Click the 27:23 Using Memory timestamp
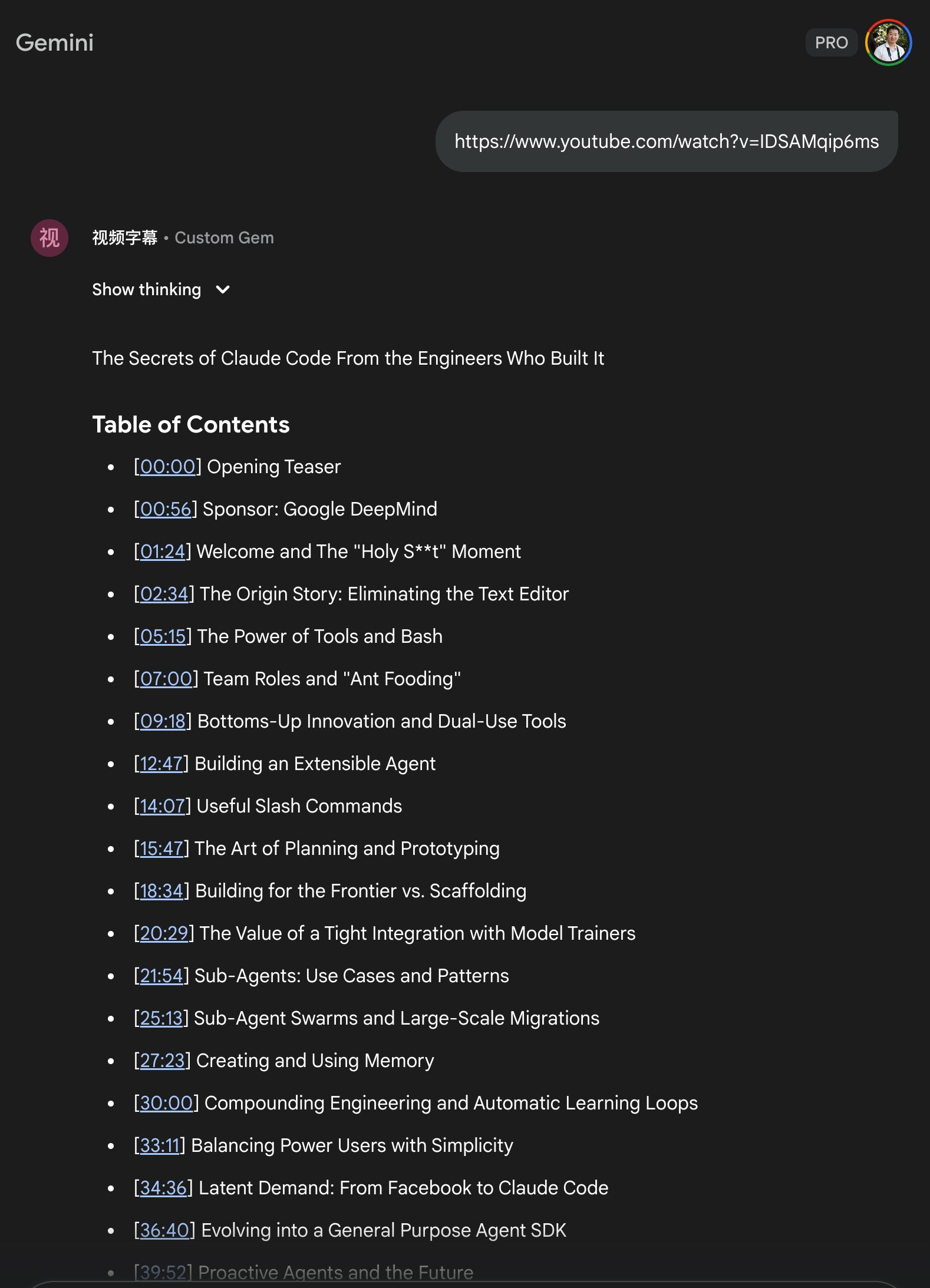The image size is (930, 1288). (162, 1061)
